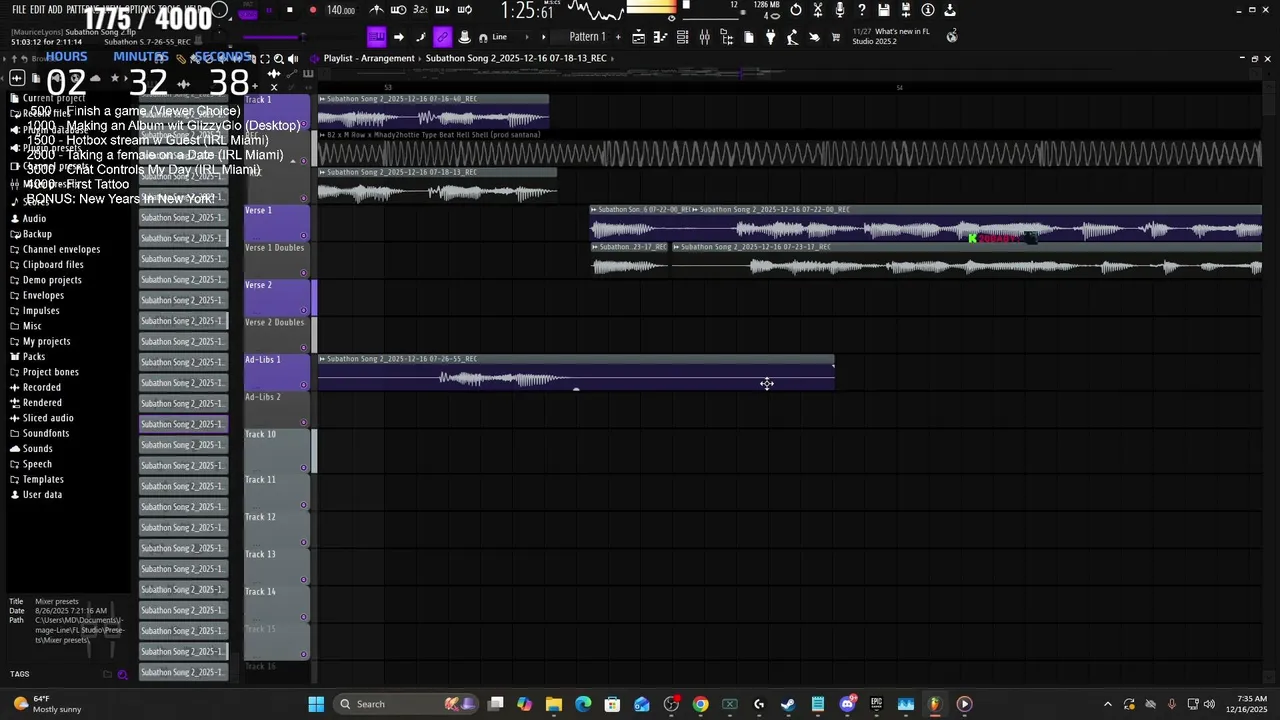Expand the Channel envelopes folder
This screenshot has width=1280, height=720.
(x=61, y=249)
